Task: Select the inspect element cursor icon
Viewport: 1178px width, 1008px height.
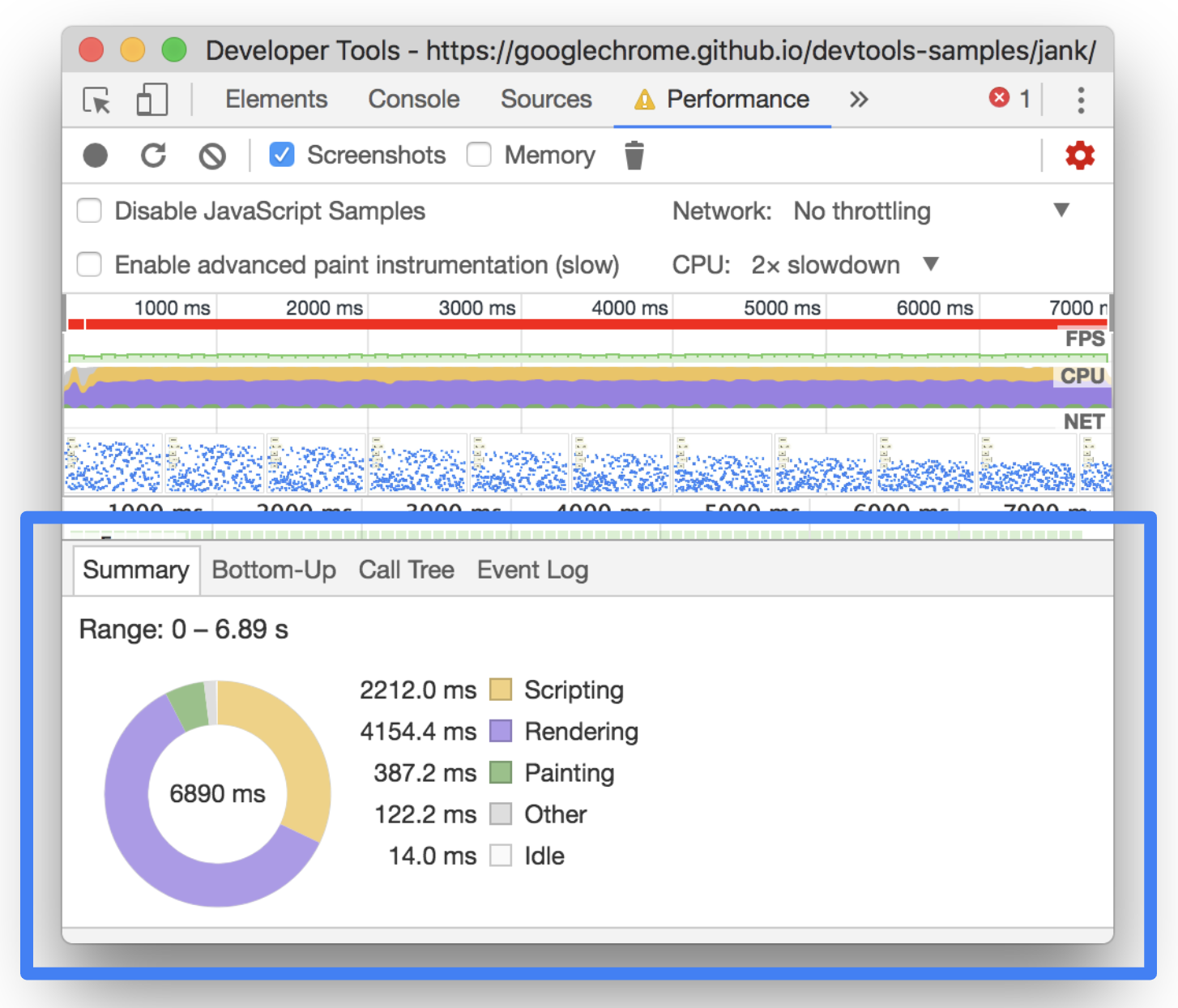Action: [97, 100]
